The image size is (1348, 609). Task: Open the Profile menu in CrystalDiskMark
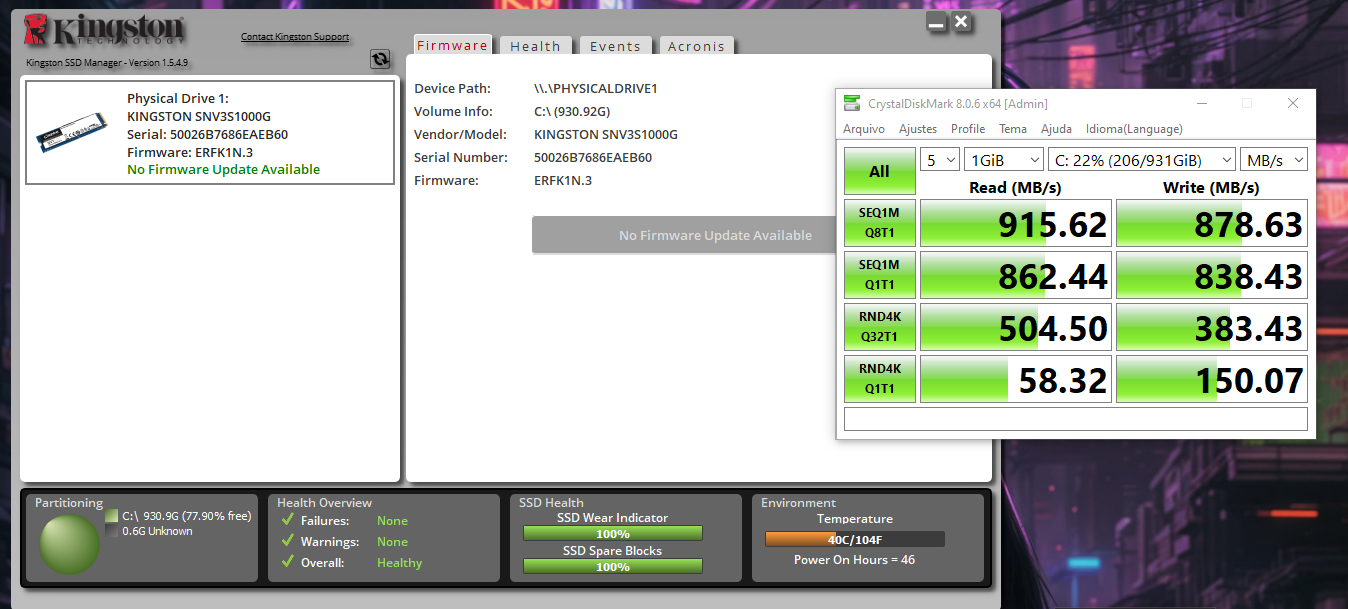tap(968, 129)
